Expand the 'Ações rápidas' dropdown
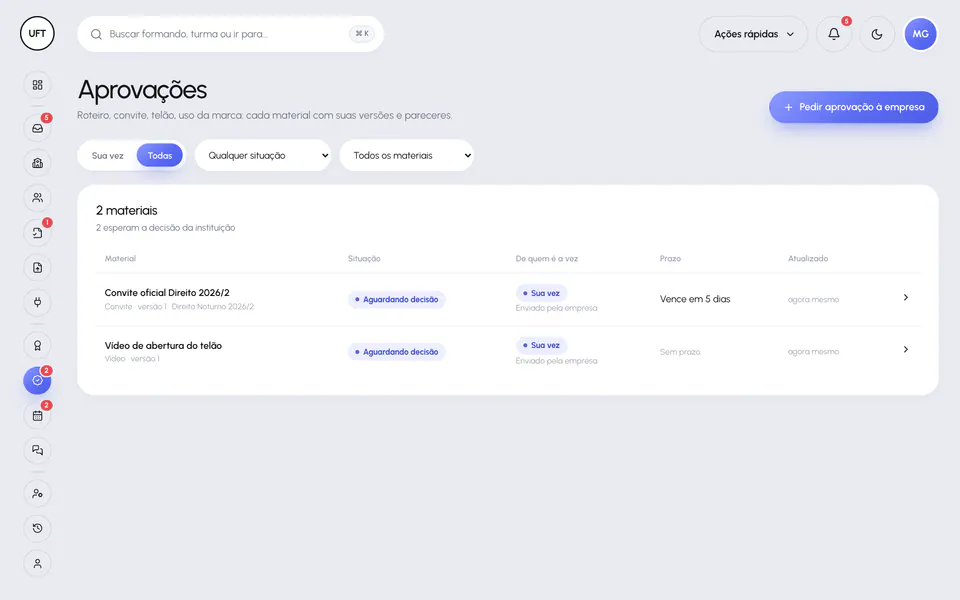 754,34
